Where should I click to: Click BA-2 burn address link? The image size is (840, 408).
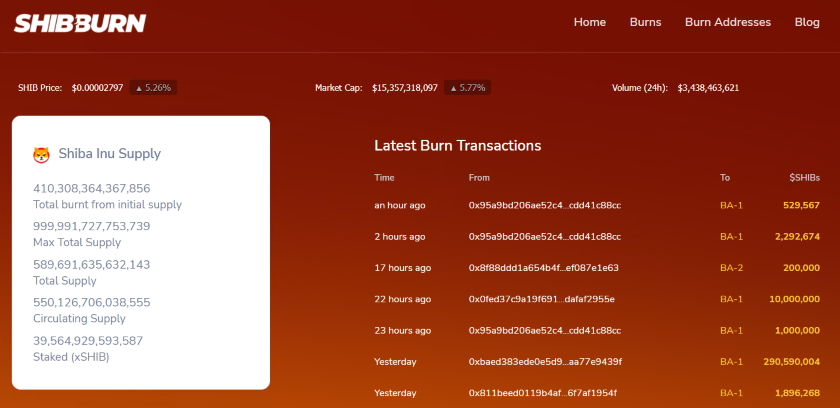(731, 268)
